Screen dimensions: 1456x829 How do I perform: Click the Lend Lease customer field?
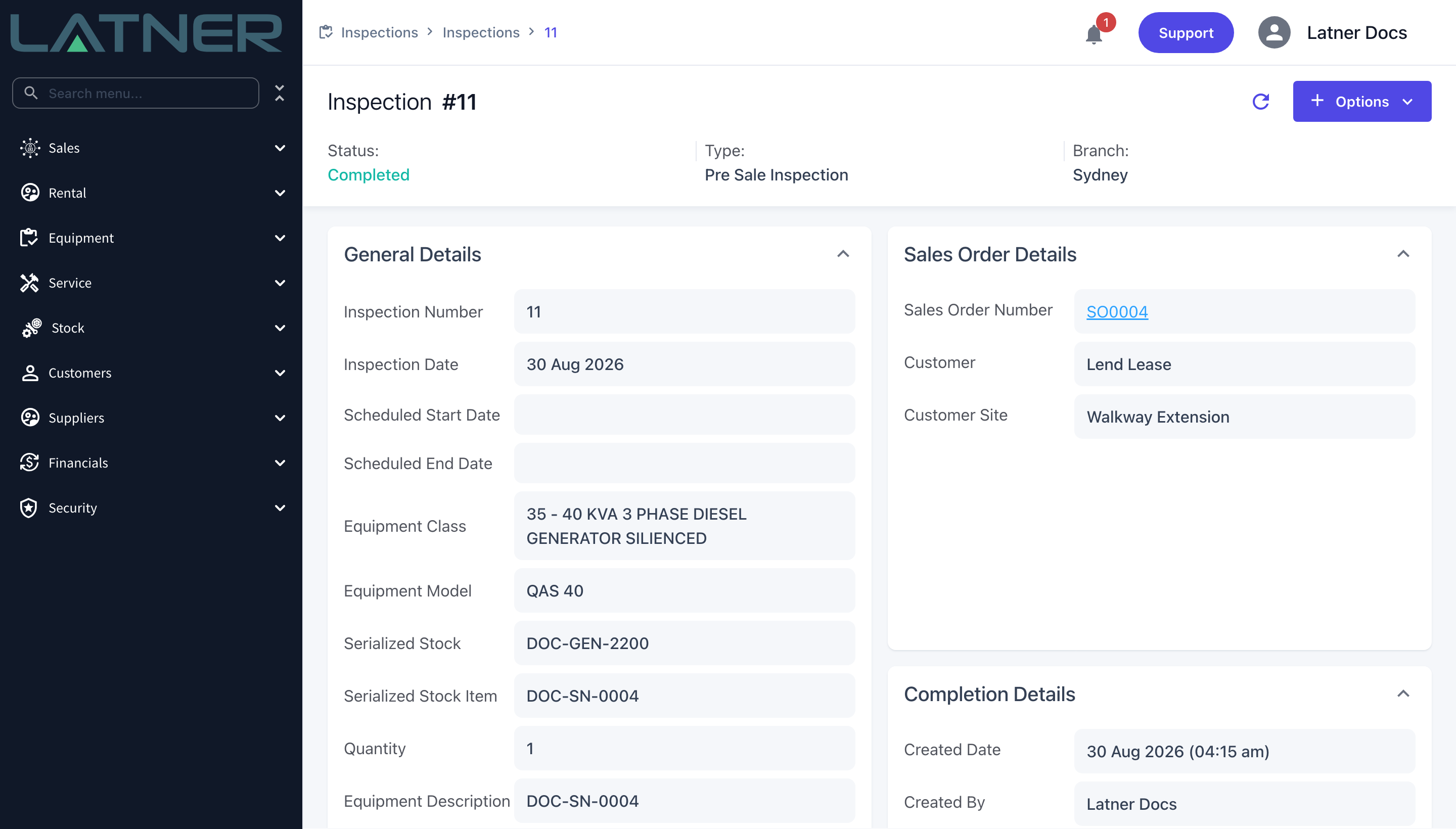coord(1244,364)
